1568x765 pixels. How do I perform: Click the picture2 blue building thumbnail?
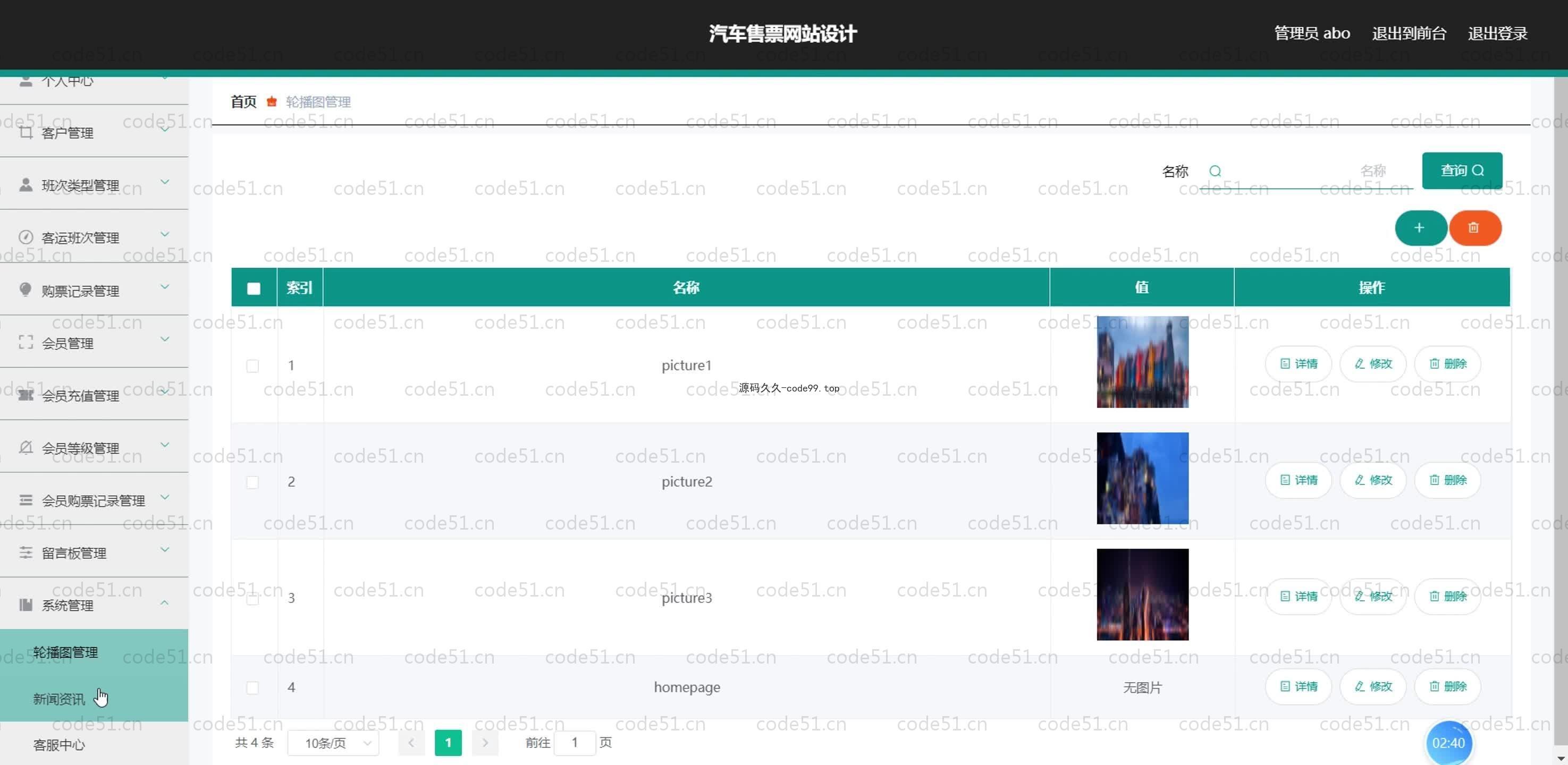[x=1143, y=478]
